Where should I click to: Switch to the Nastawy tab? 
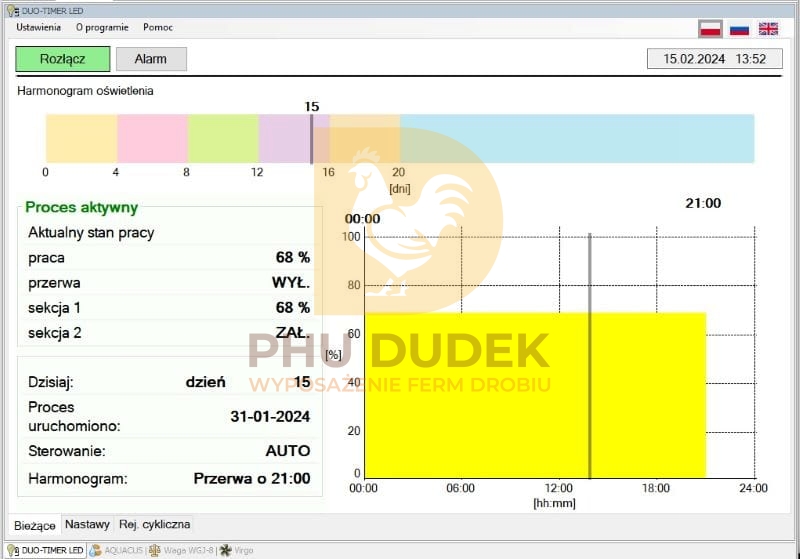pyautogui.click(x=87, y=524)
